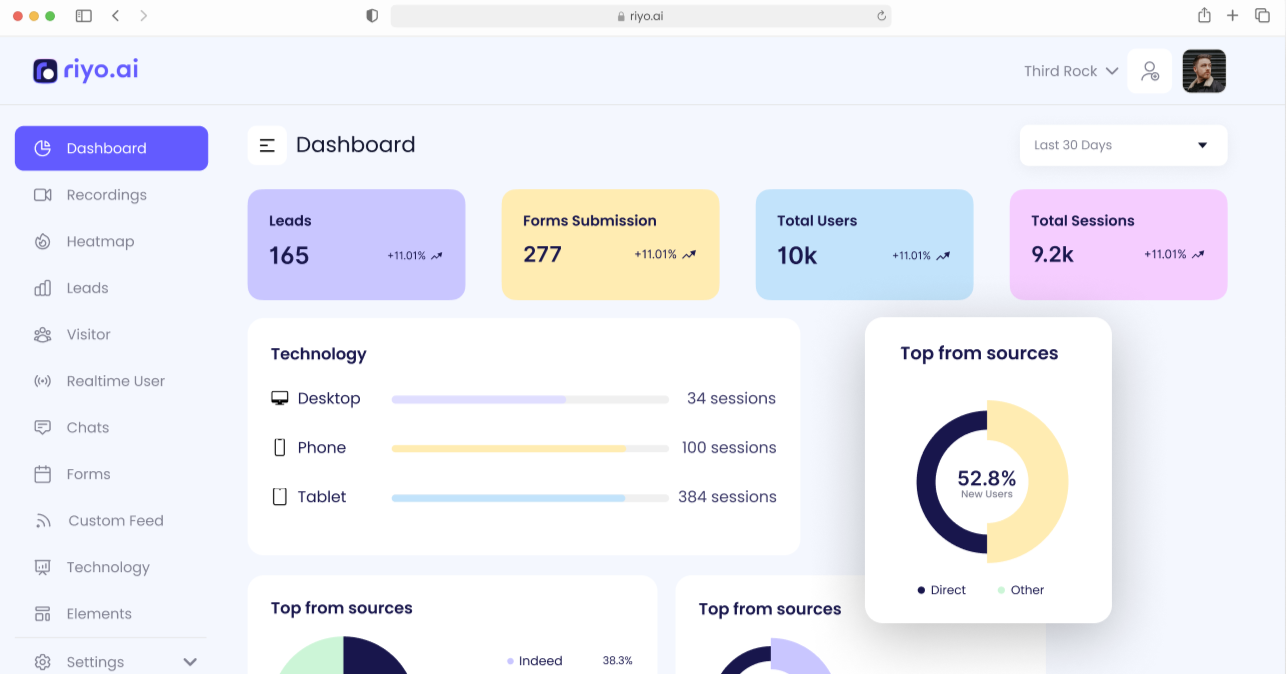The image size is (1286, 674).
Task: Click the Visitor people icon
Action: [42, 335]
